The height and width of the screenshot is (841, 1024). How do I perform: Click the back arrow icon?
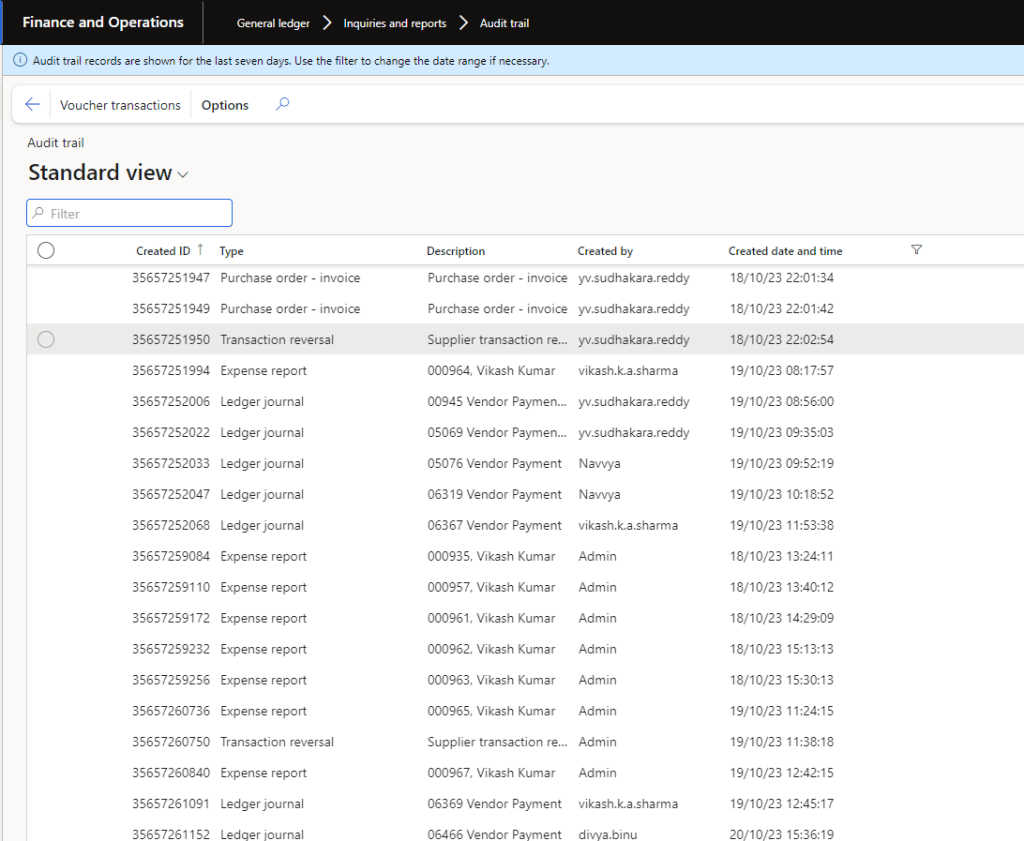[32, 105]
